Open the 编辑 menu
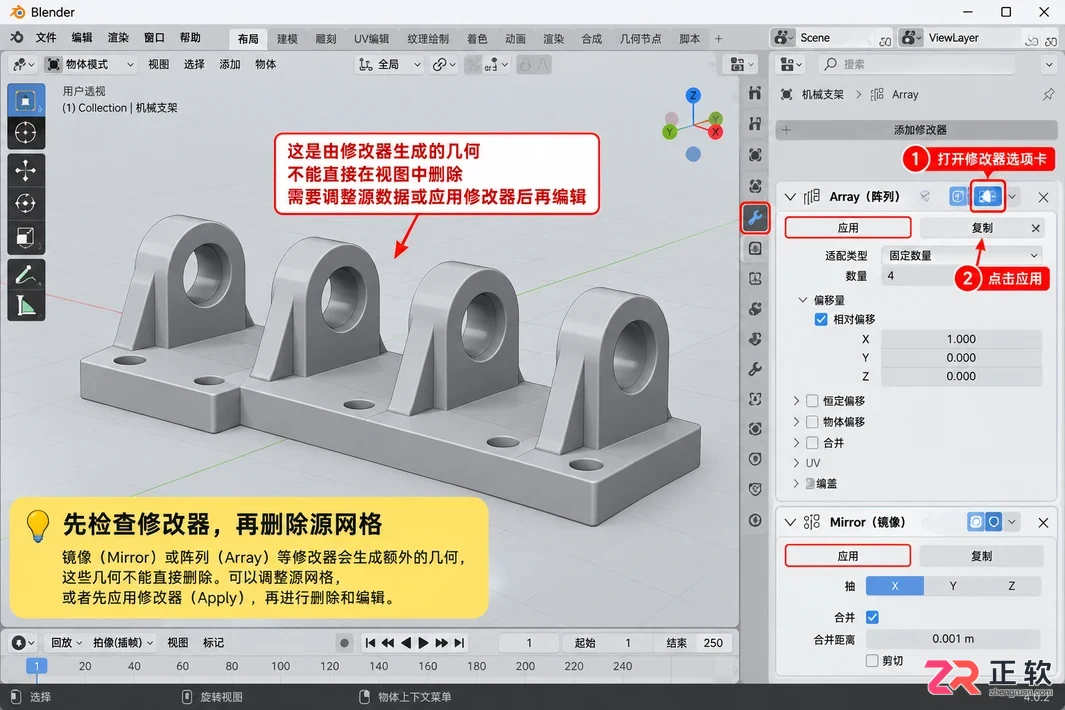 tap(82, 38)
